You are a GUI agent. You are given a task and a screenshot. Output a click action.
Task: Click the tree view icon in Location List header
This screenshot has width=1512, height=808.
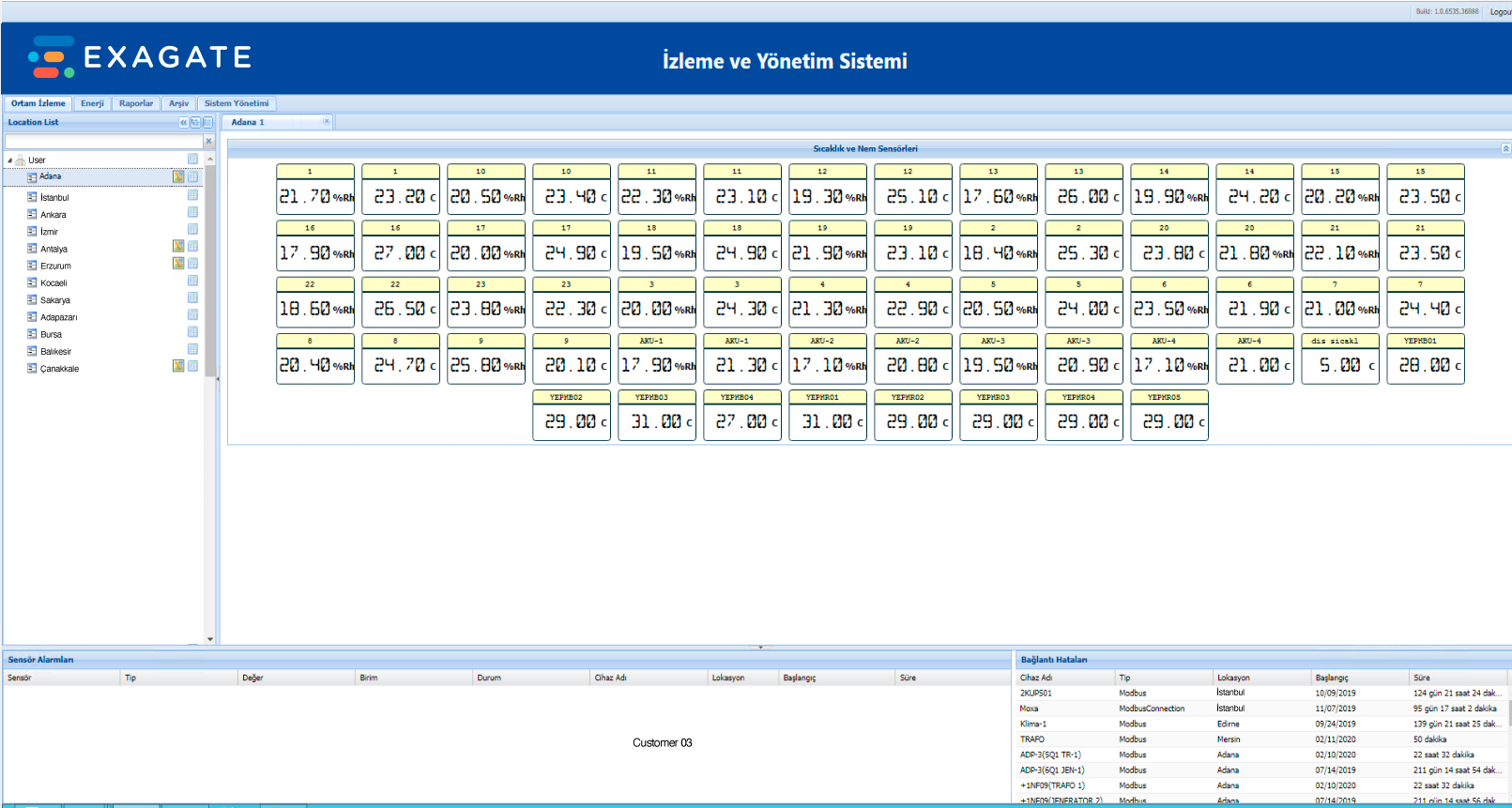195,122
